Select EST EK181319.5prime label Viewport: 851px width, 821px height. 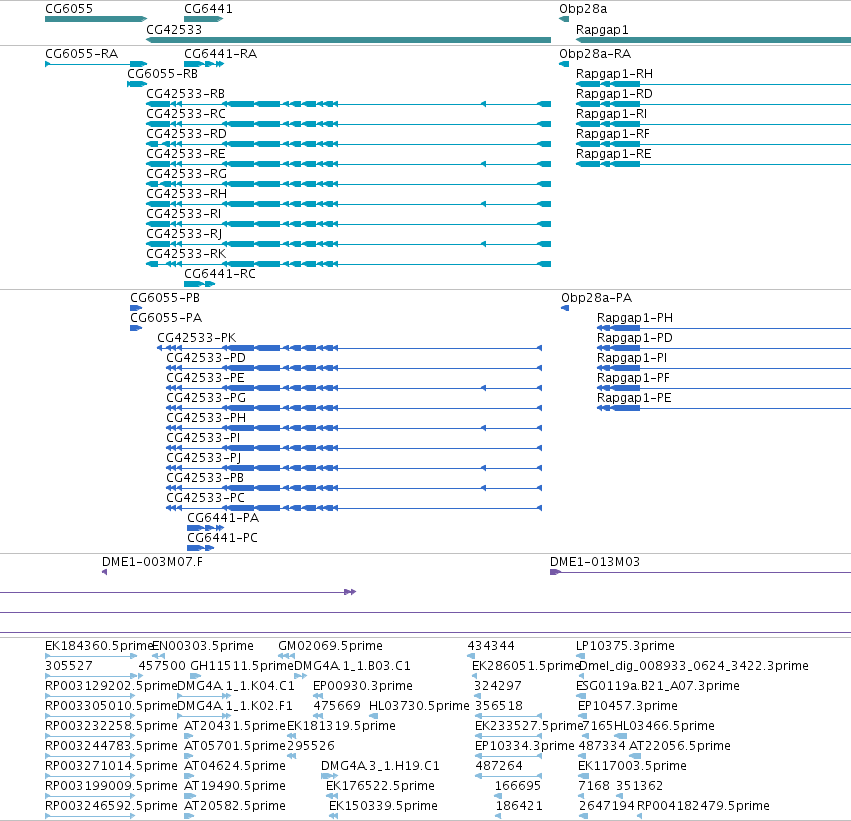341,727
